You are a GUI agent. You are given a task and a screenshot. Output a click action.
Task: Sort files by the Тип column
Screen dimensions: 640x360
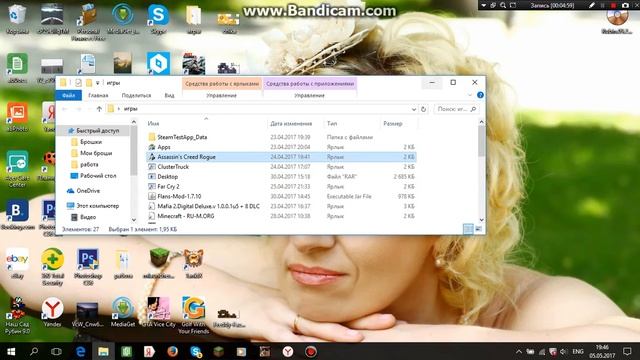332,123
